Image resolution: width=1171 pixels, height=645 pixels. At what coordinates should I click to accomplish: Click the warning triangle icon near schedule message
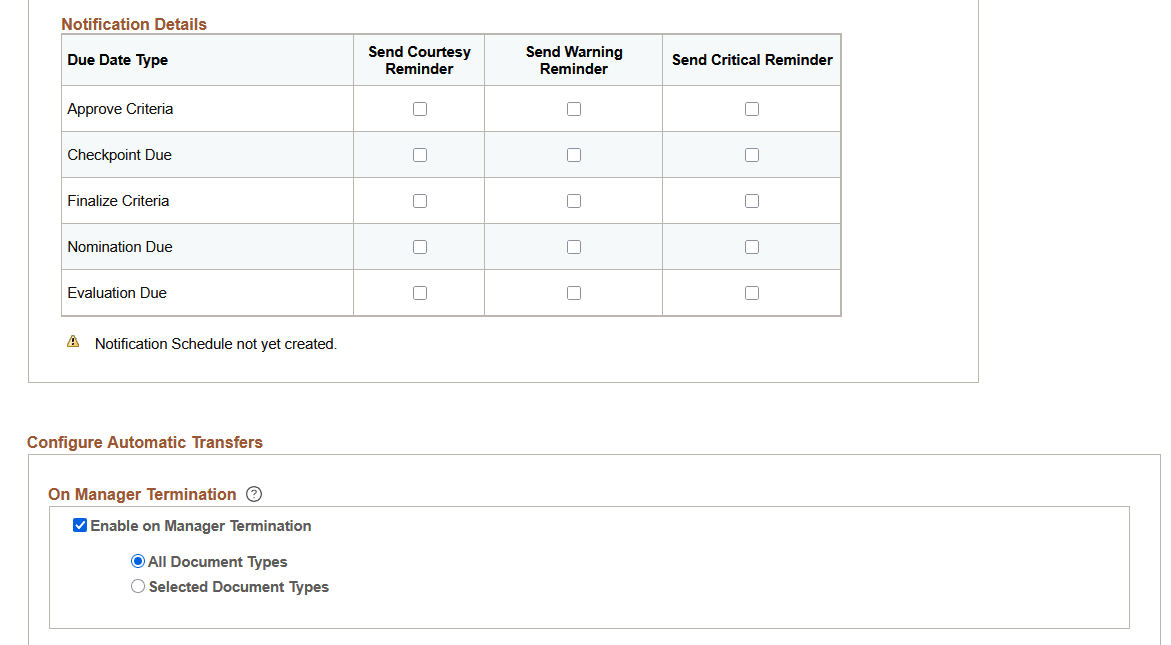(x=72, y=343)
